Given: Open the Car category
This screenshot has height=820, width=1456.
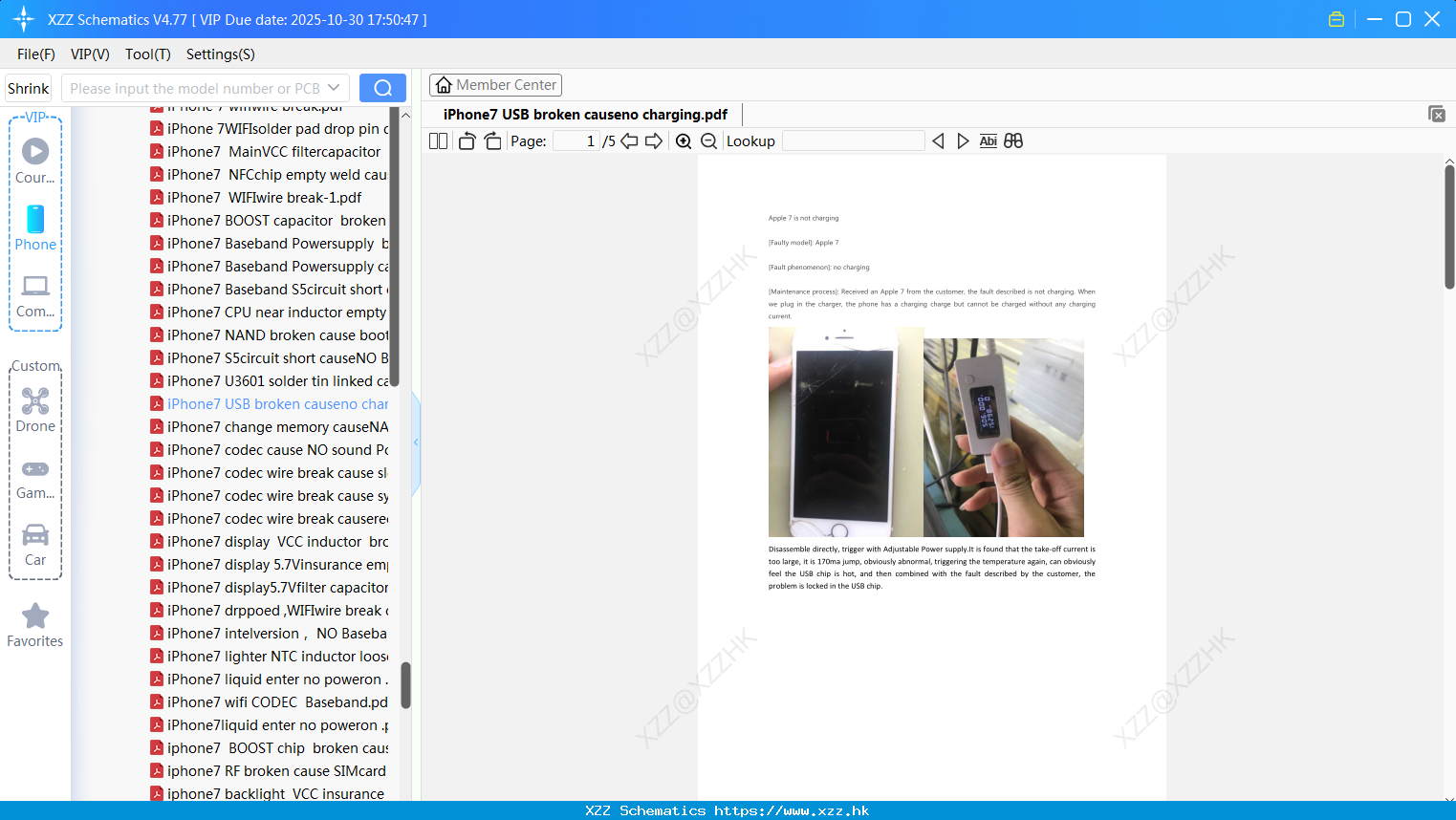Looking at the screenshot, I should (x=35, y=545).
